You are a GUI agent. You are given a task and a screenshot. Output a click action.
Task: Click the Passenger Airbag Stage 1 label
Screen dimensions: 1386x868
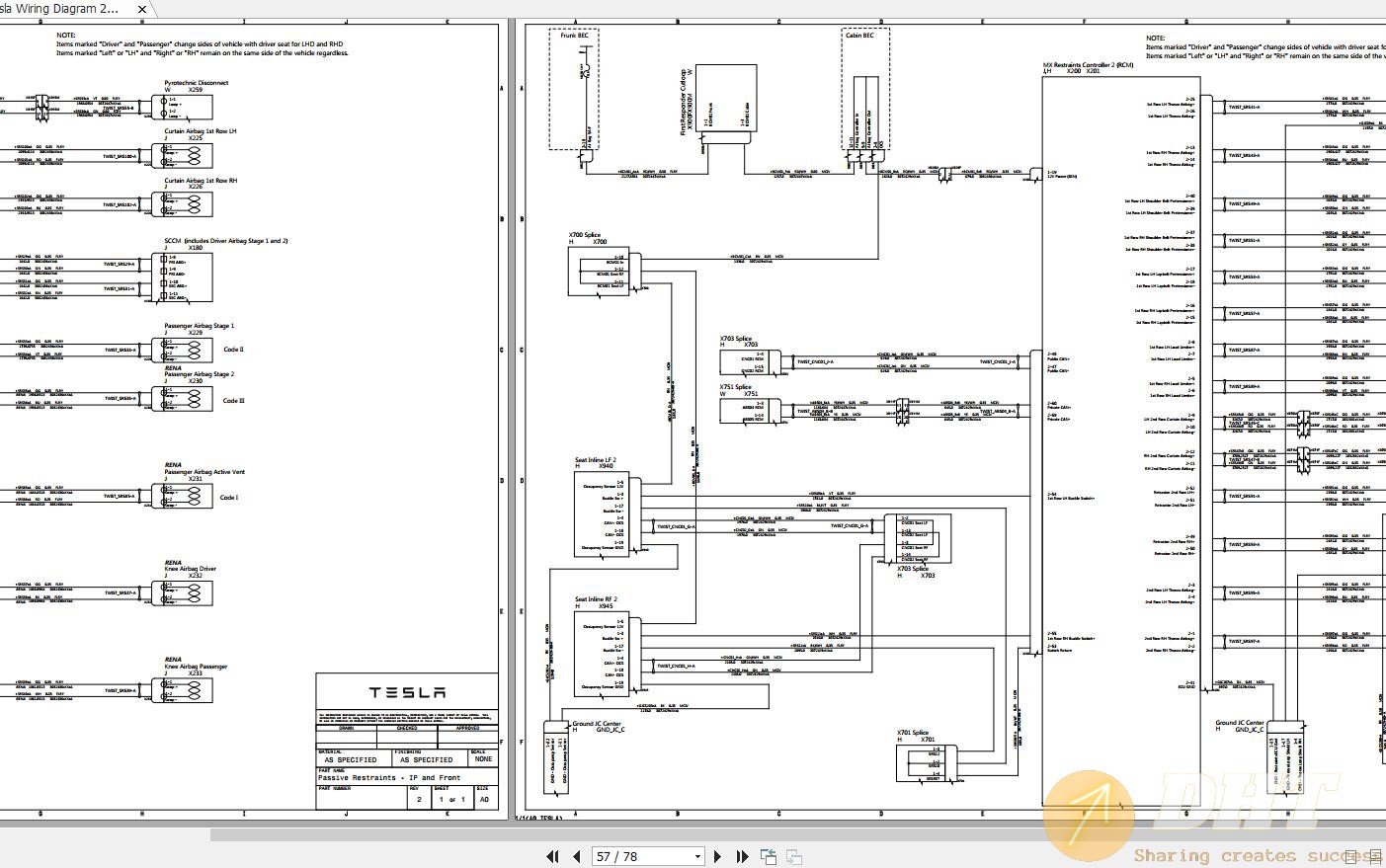coord(199,326)
